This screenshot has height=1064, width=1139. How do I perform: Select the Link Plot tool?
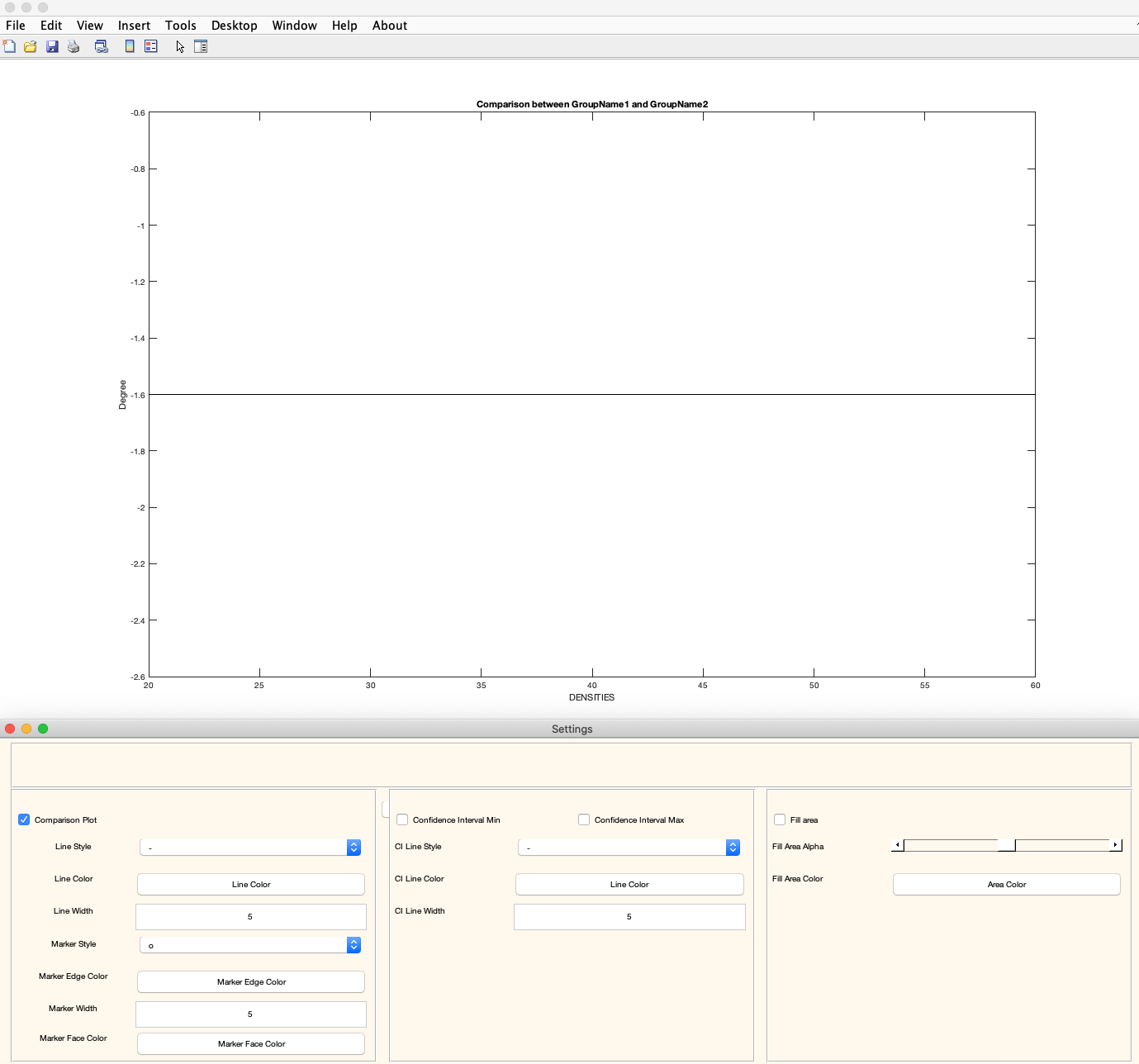coord(101,46)
